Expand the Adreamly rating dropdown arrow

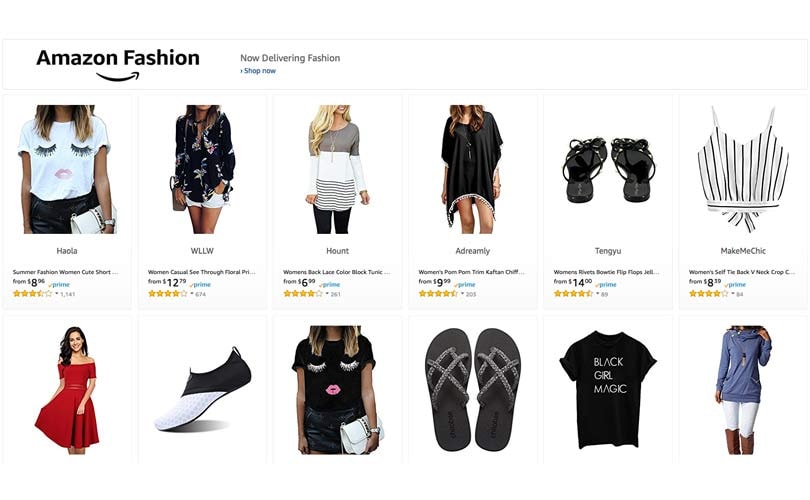pyautogui.click(x=461, y=294)
